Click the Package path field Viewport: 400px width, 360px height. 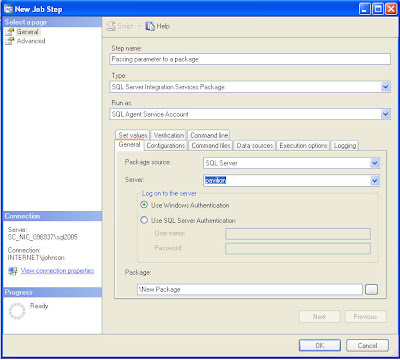coord(250,289)
